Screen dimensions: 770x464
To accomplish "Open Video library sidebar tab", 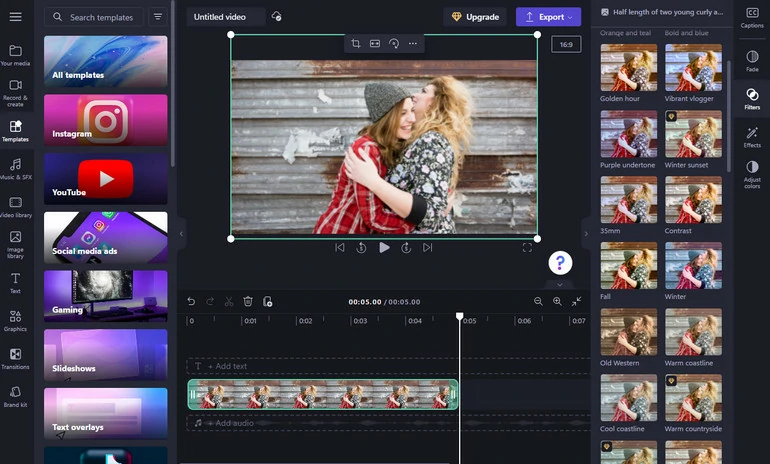I will (15, 207).
